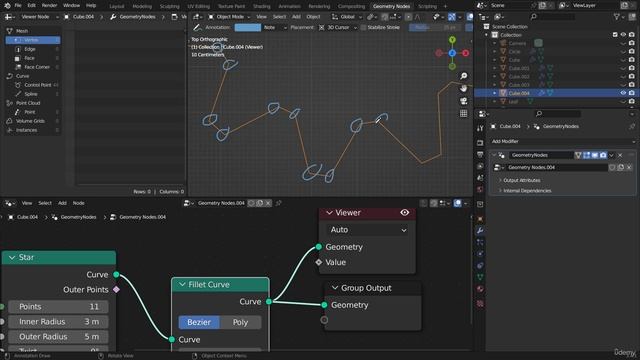The width and height of the screenshot is (640, 360).
Task: Pin the properties editor context
Action: (x=632, y=127)
